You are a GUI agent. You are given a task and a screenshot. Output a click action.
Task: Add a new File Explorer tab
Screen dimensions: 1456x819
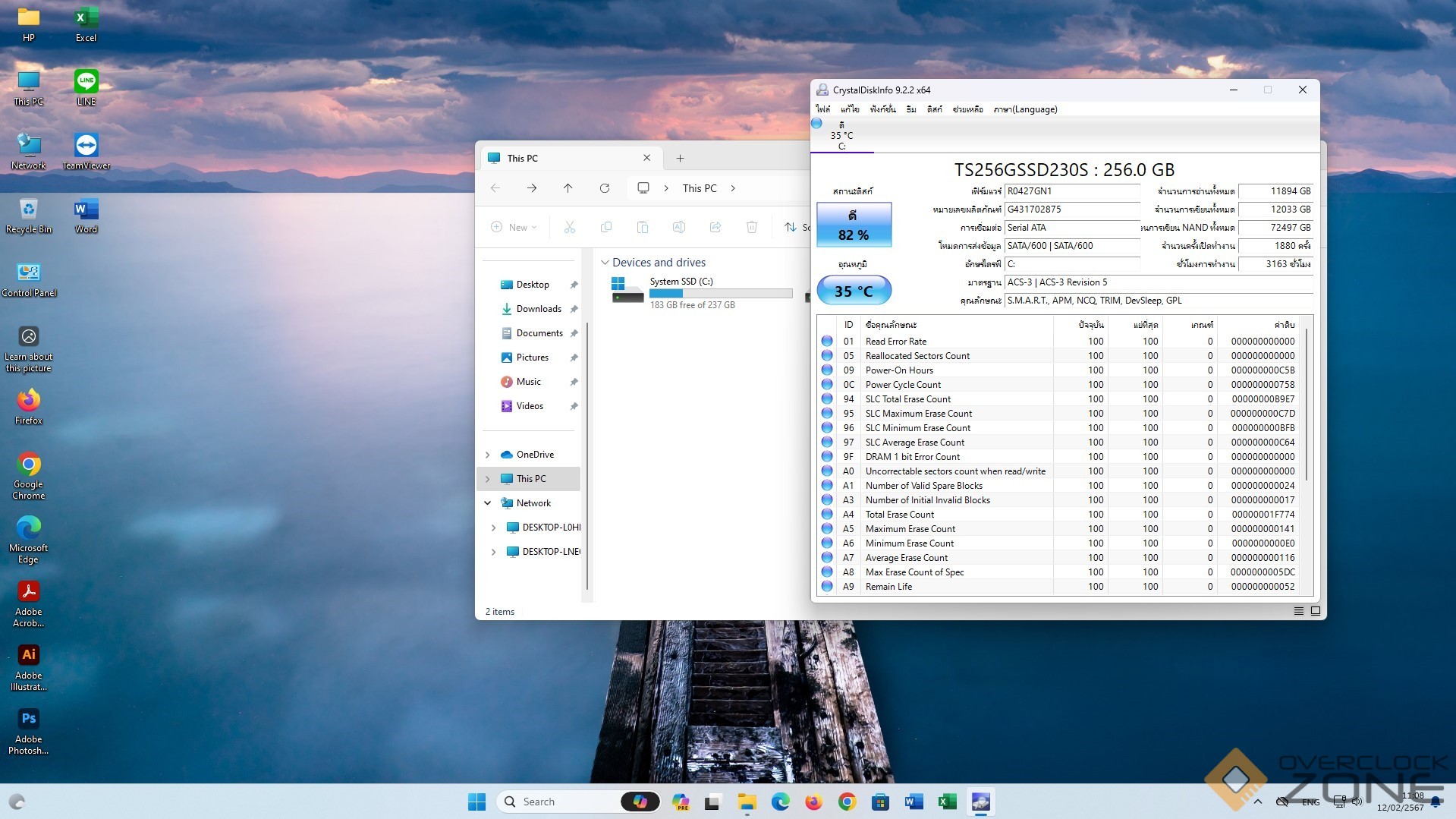point(680,159)
